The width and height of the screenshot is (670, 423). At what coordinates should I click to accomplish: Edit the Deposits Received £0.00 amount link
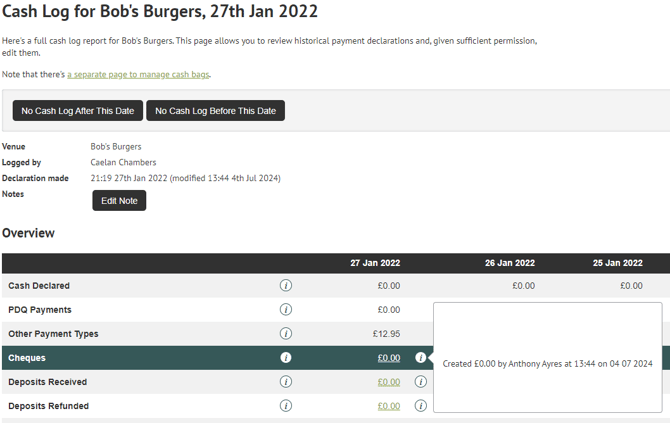click(389, 382)
